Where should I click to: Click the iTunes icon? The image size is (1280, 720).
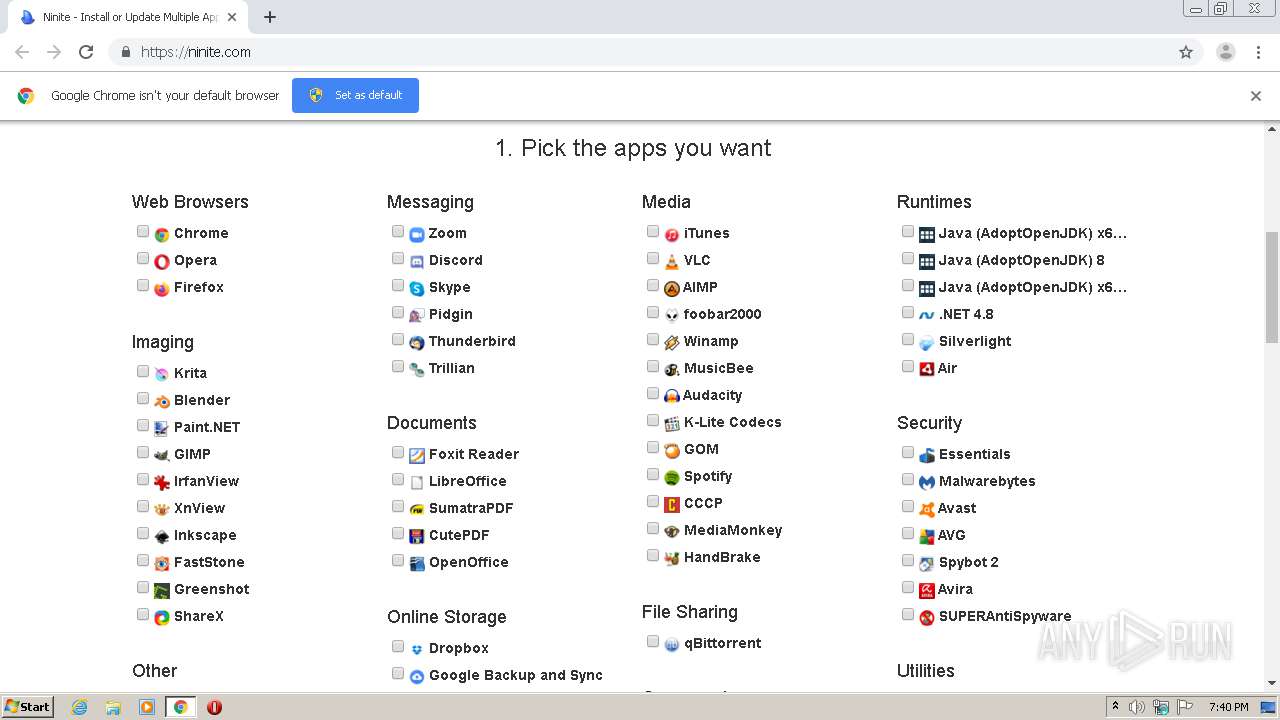pos(672,234)
